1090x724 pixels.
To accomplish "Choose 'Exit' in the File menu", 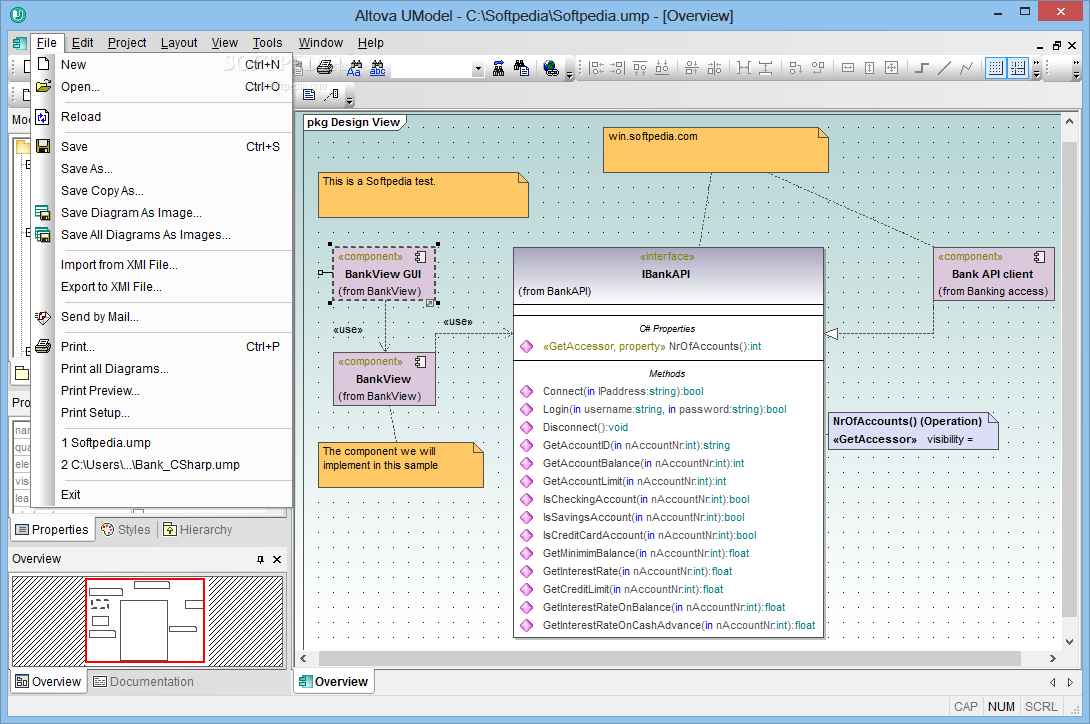I will point(162,494).
